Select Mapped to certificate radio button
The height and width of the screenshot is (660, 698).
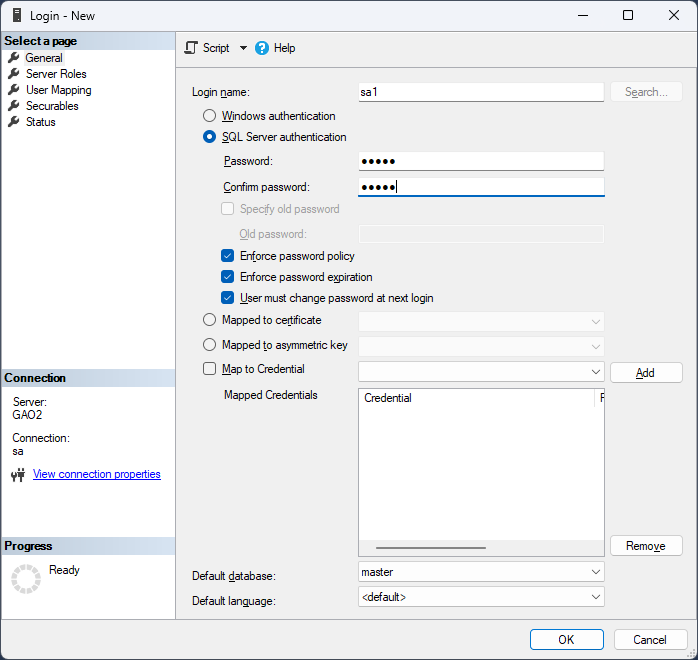tap(209, 320)
